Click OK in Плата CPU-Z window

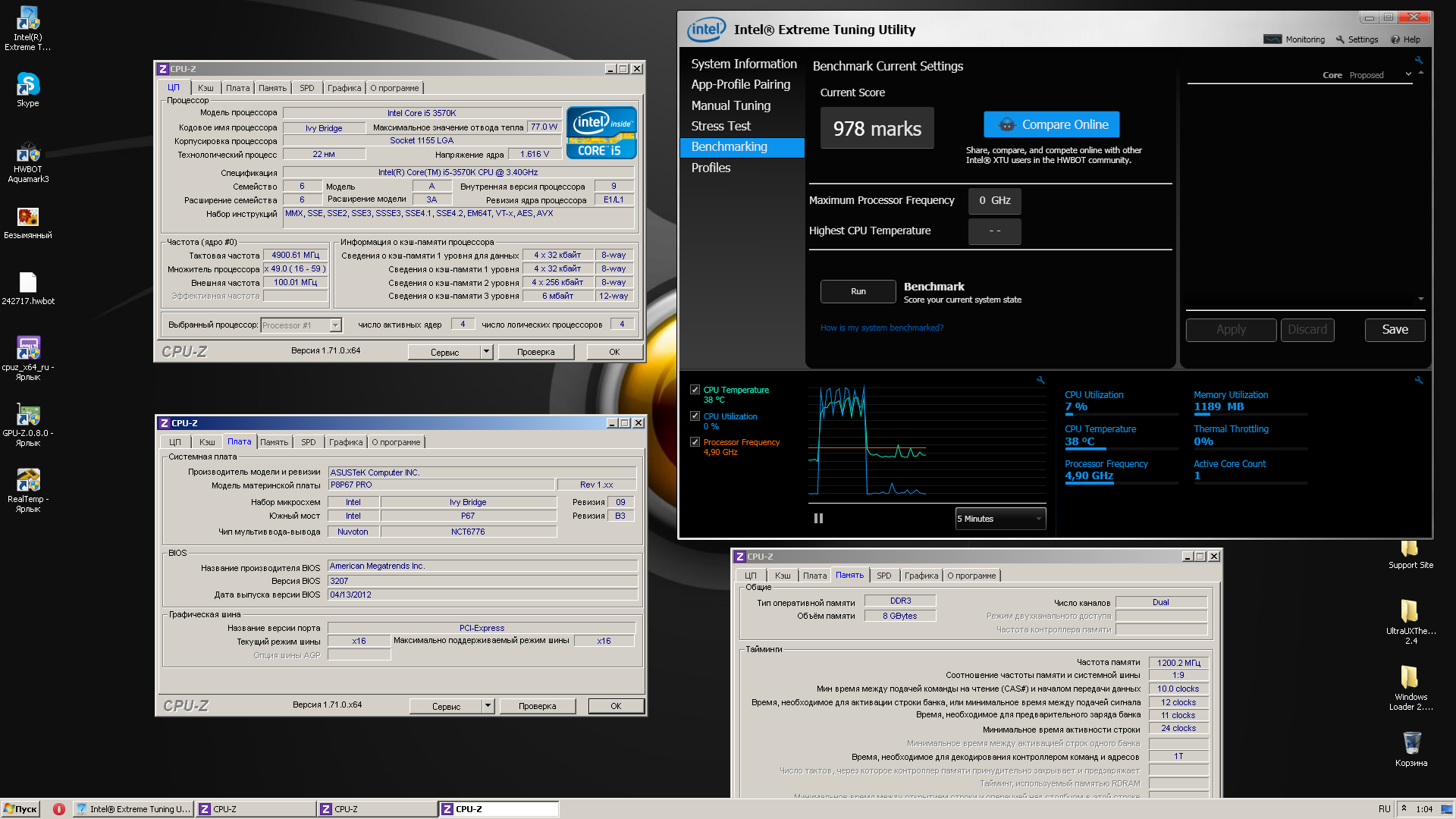pyautogui.click(x=616, y=706)
